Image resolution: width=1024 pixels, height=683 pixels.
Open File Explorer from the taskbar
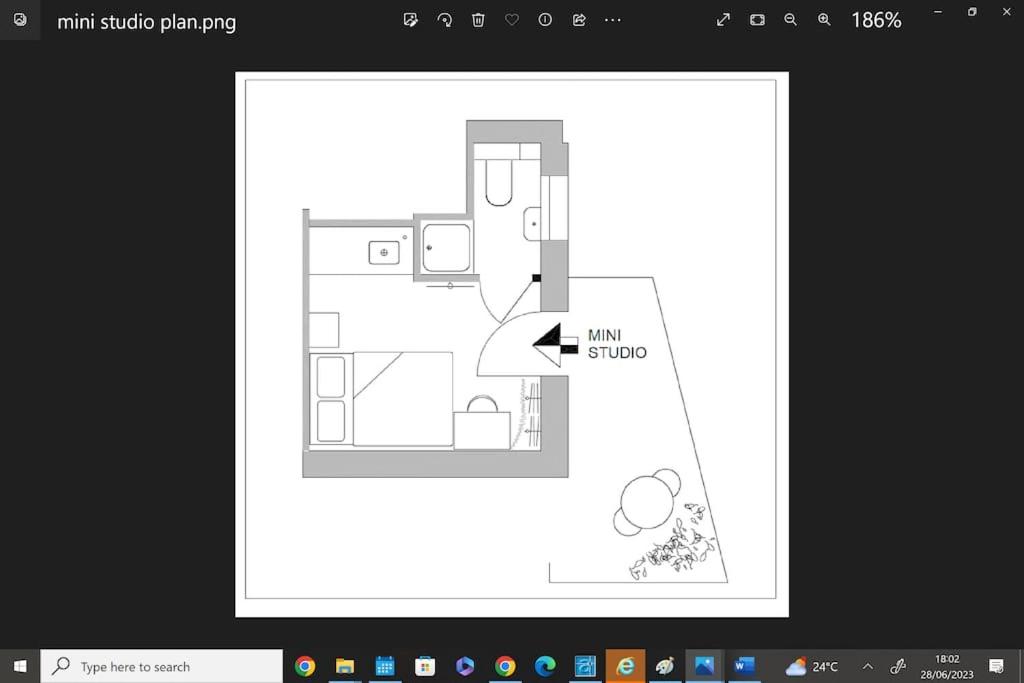pyautogui.click(x=345, y=666)
